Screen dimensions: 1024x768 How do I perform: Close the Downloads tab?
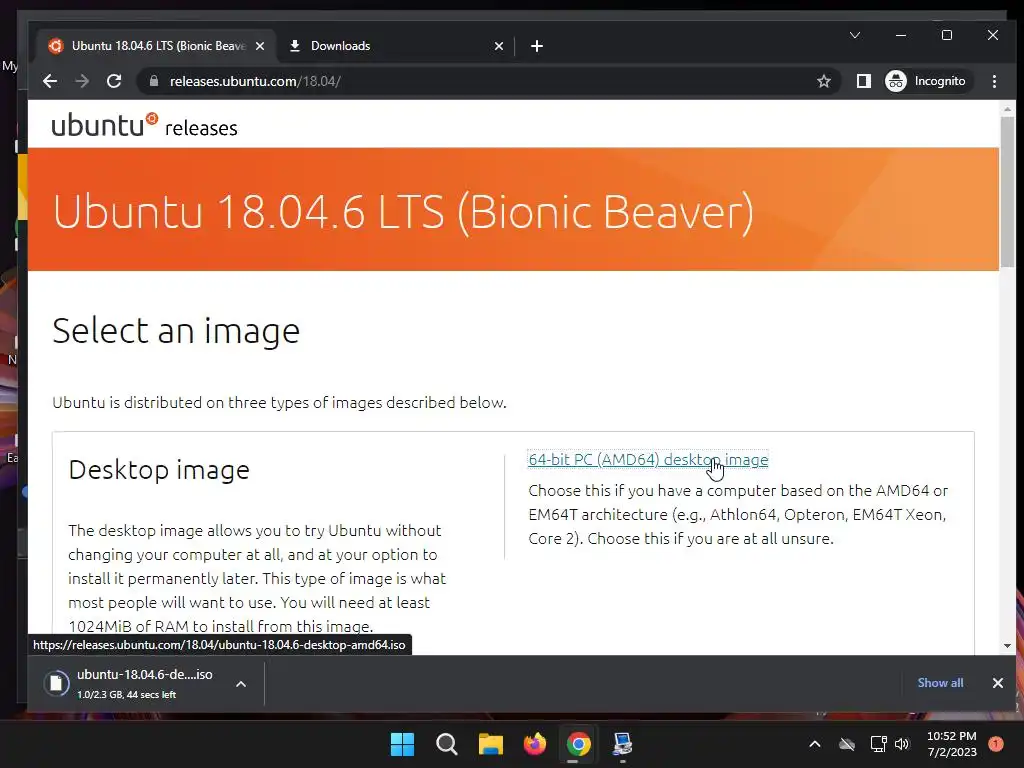[x=499, y=46]
